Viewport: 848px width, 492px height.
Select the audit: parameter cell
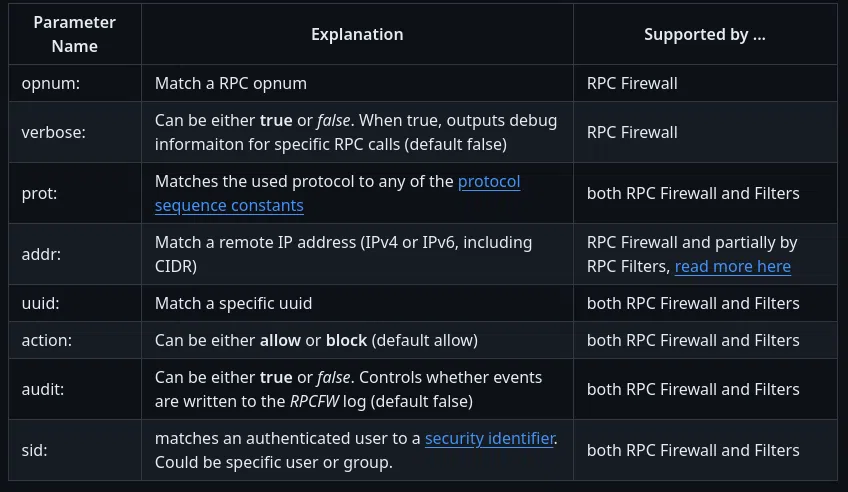coord(46,389)
